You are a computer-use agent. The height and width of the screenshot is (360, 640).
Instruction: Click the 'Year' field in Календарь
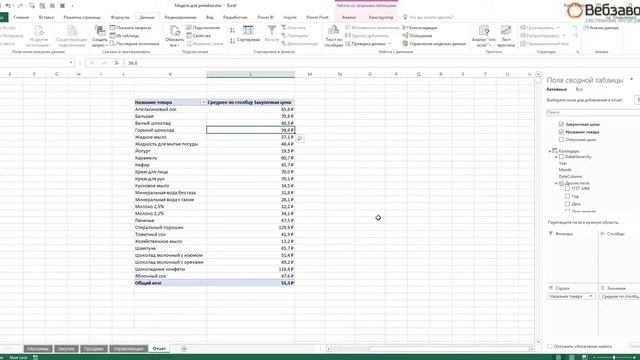coord(562,163)
